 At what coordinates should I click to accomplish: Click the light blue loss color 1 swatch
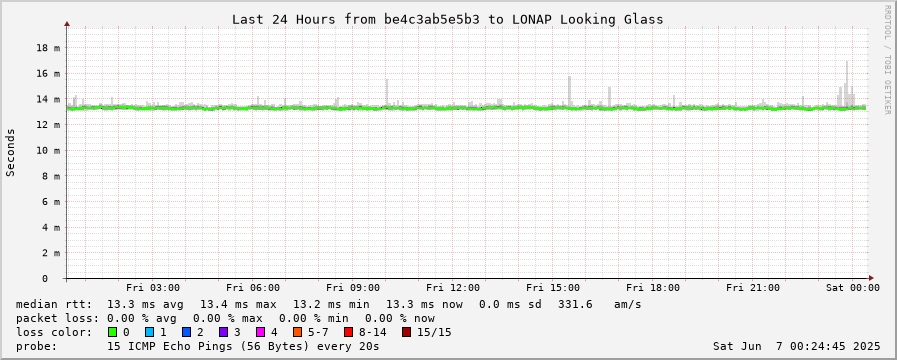pyautogui.click(x=149, y=332)
